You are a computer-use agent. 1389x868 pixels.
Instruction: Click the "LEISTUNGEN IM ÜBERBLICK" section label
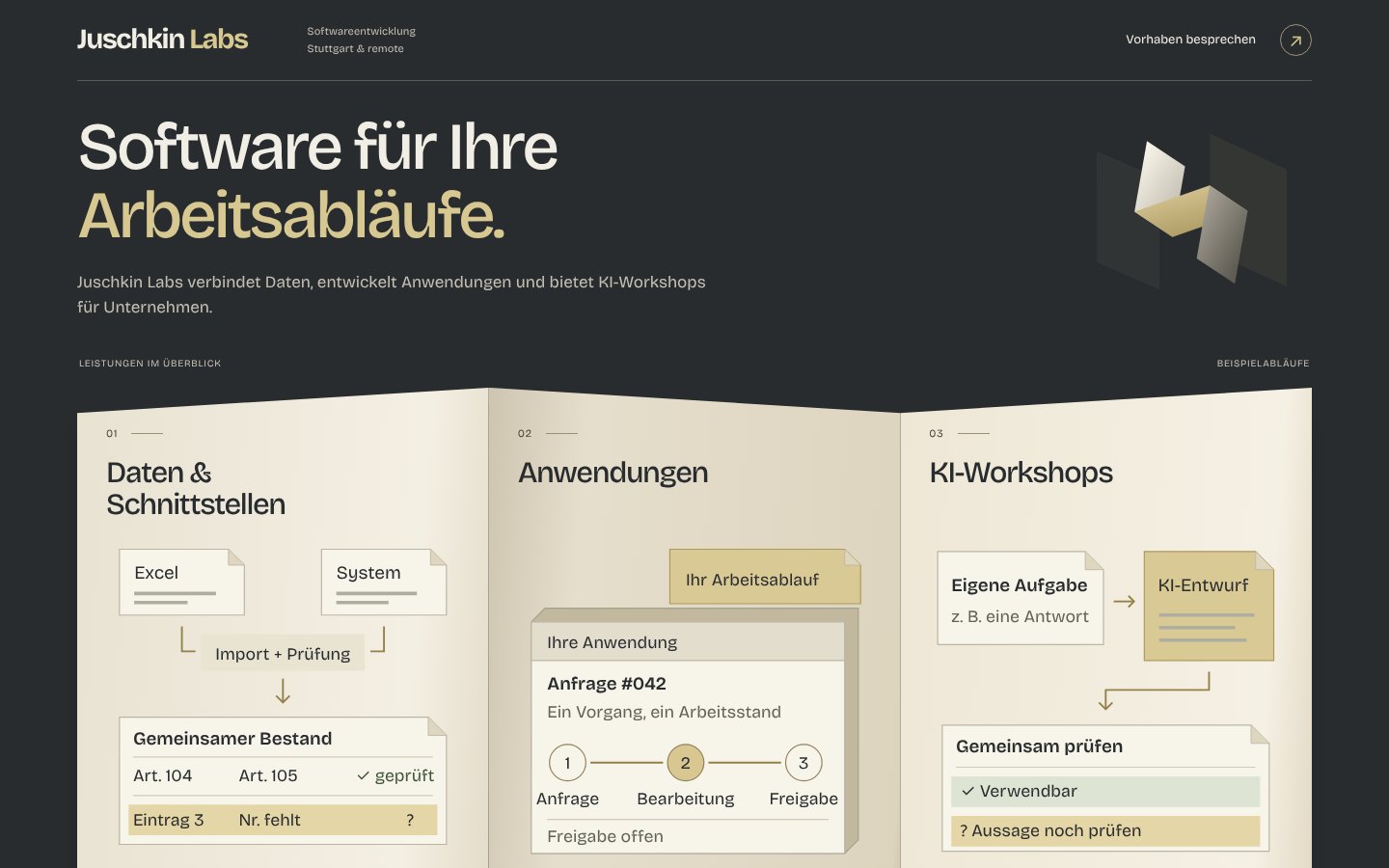[x=150, y=364]
